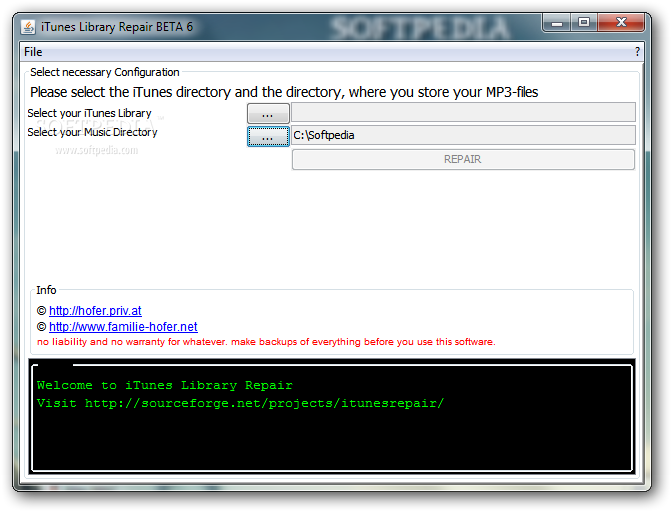Click the REPAIR button

(x=463, y=159)
